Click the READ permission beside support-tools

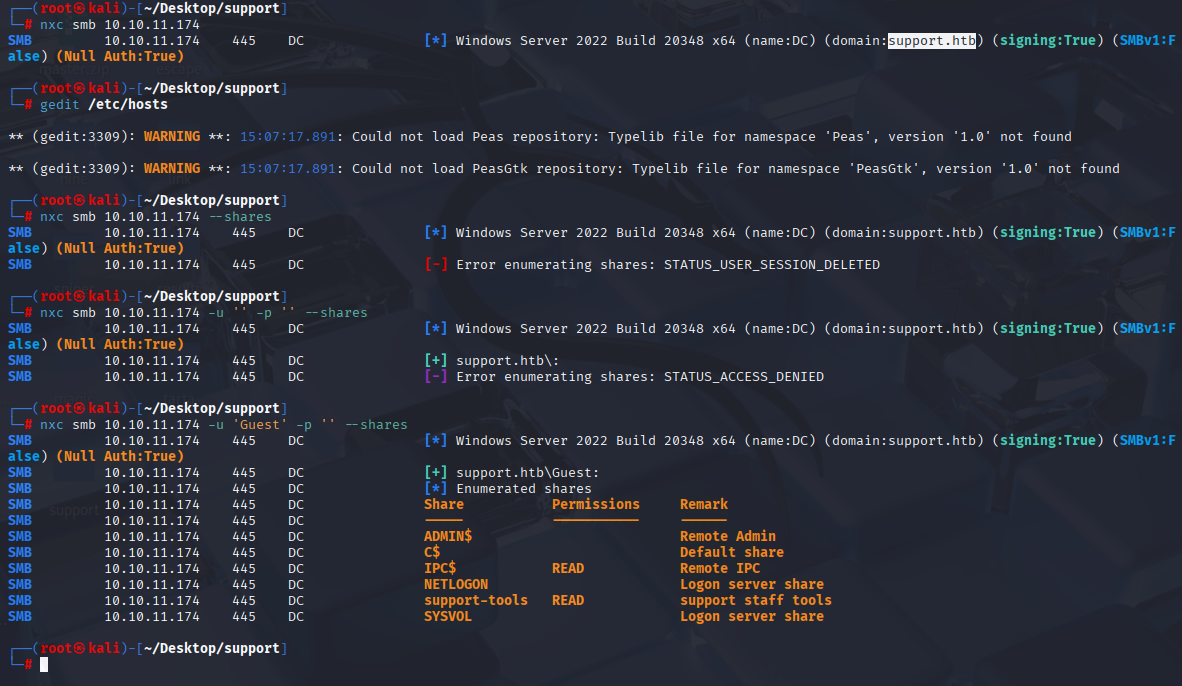click(x=568, y=600)
